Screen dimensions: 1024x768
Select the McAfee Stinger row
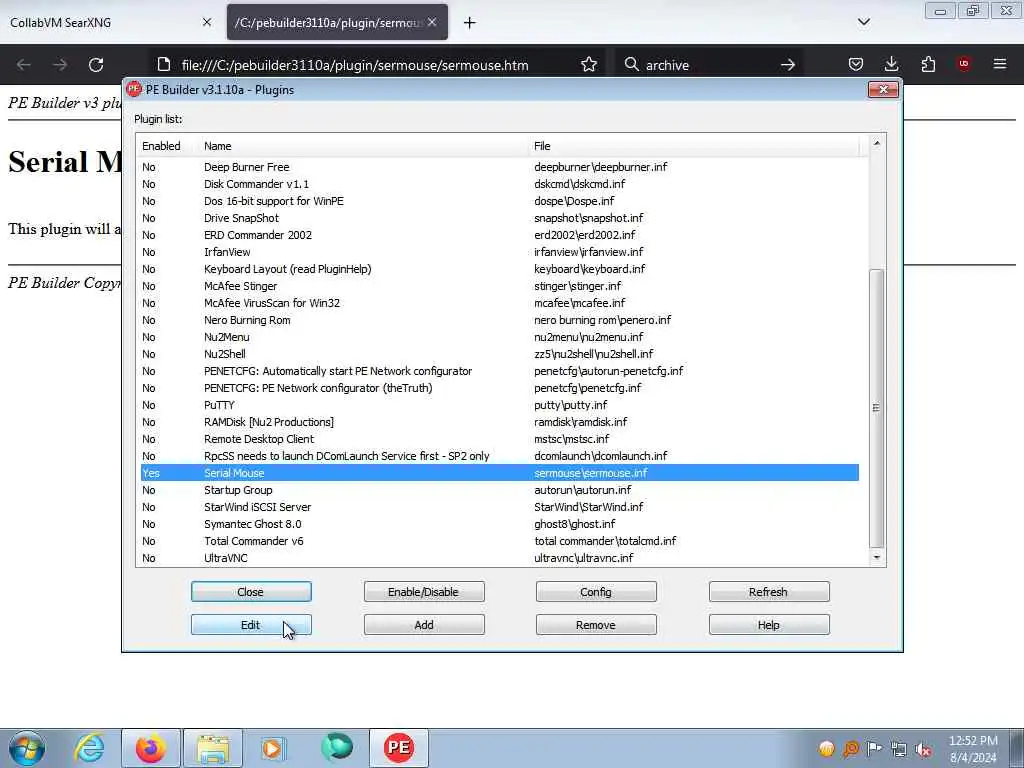point(500,286)
